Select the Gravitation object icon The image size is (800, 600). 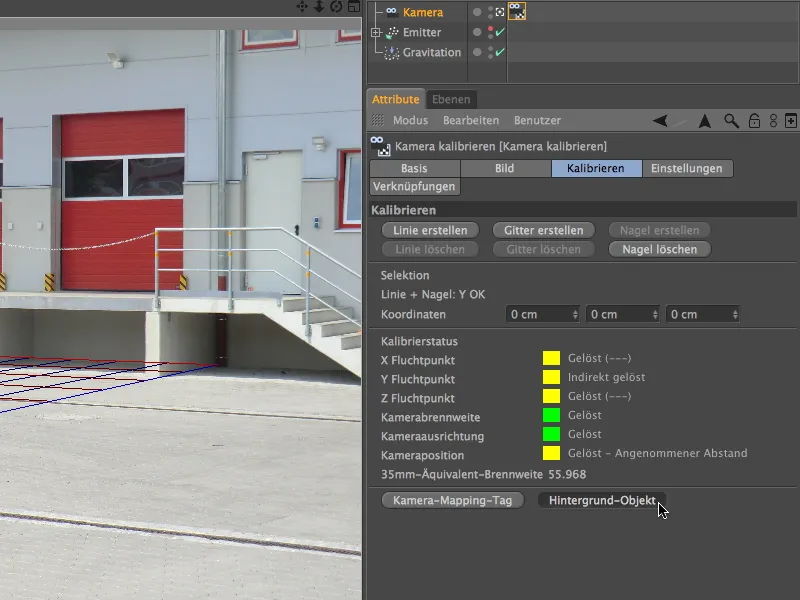pos(390,51)
